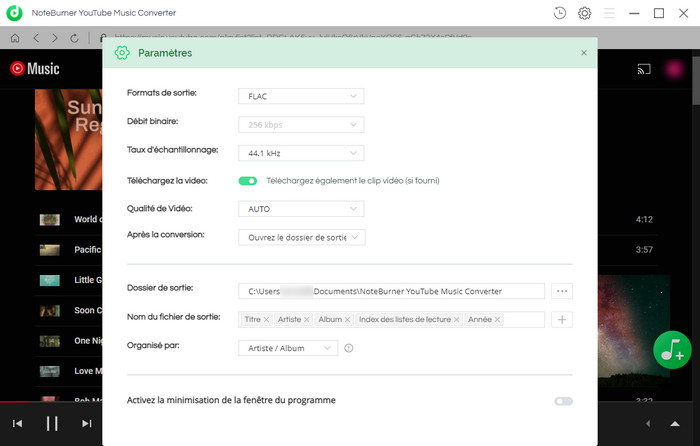Open the hamburger menu icon
The image size is (700, 446).
click(x=609, y=13)
